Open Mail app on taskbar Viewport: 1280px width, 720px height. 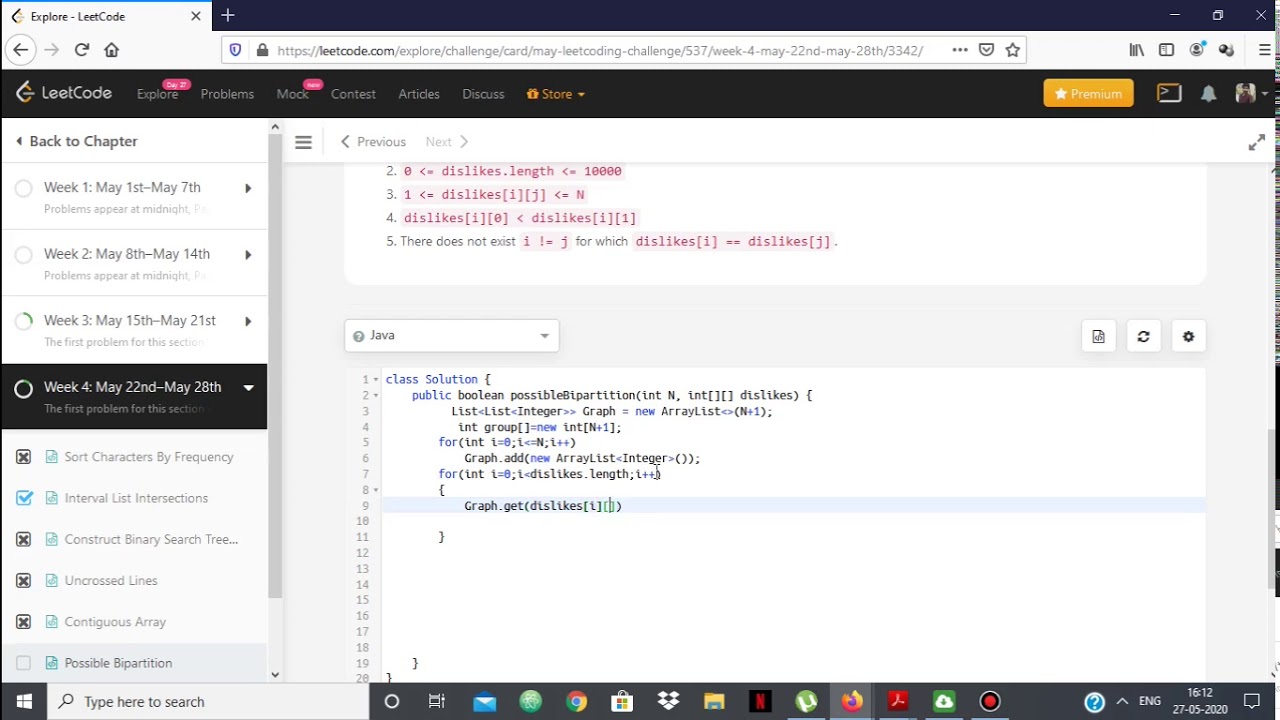(x=484, y=701)
